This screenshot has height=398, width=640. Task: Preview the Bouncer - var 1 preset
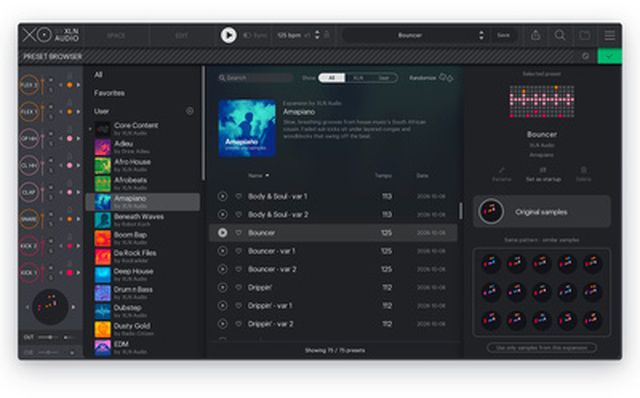click(222, 251)
